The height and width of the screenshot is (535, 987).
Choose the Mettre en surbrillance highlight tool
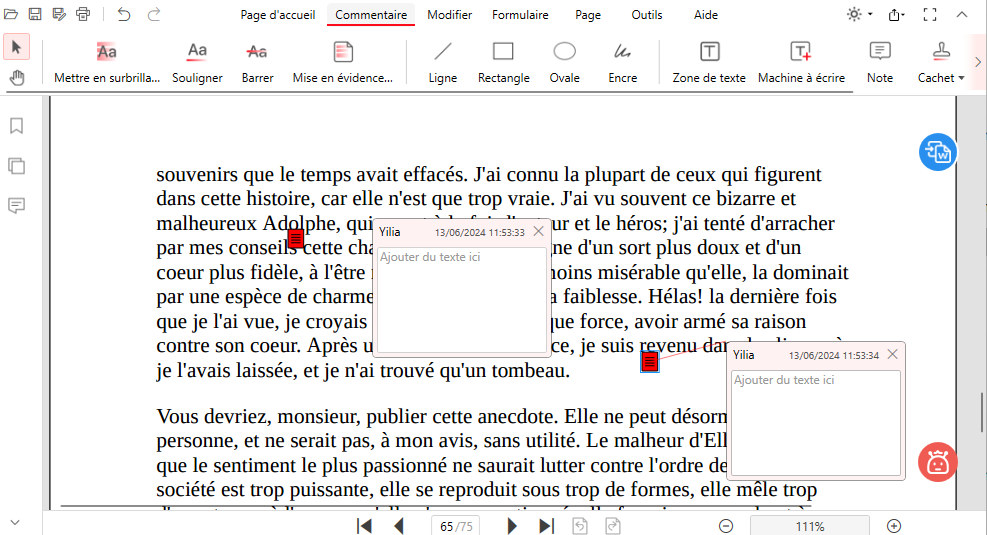(x=107, y=62)
